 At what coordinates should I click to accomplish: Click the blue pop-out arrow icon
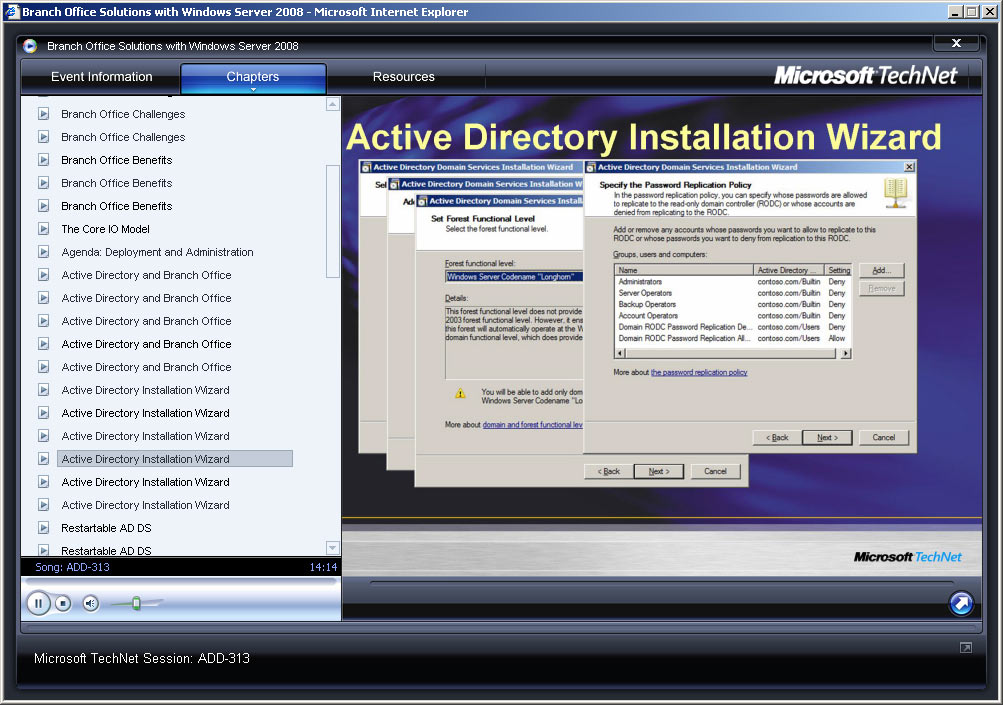(x=961, y=603)
